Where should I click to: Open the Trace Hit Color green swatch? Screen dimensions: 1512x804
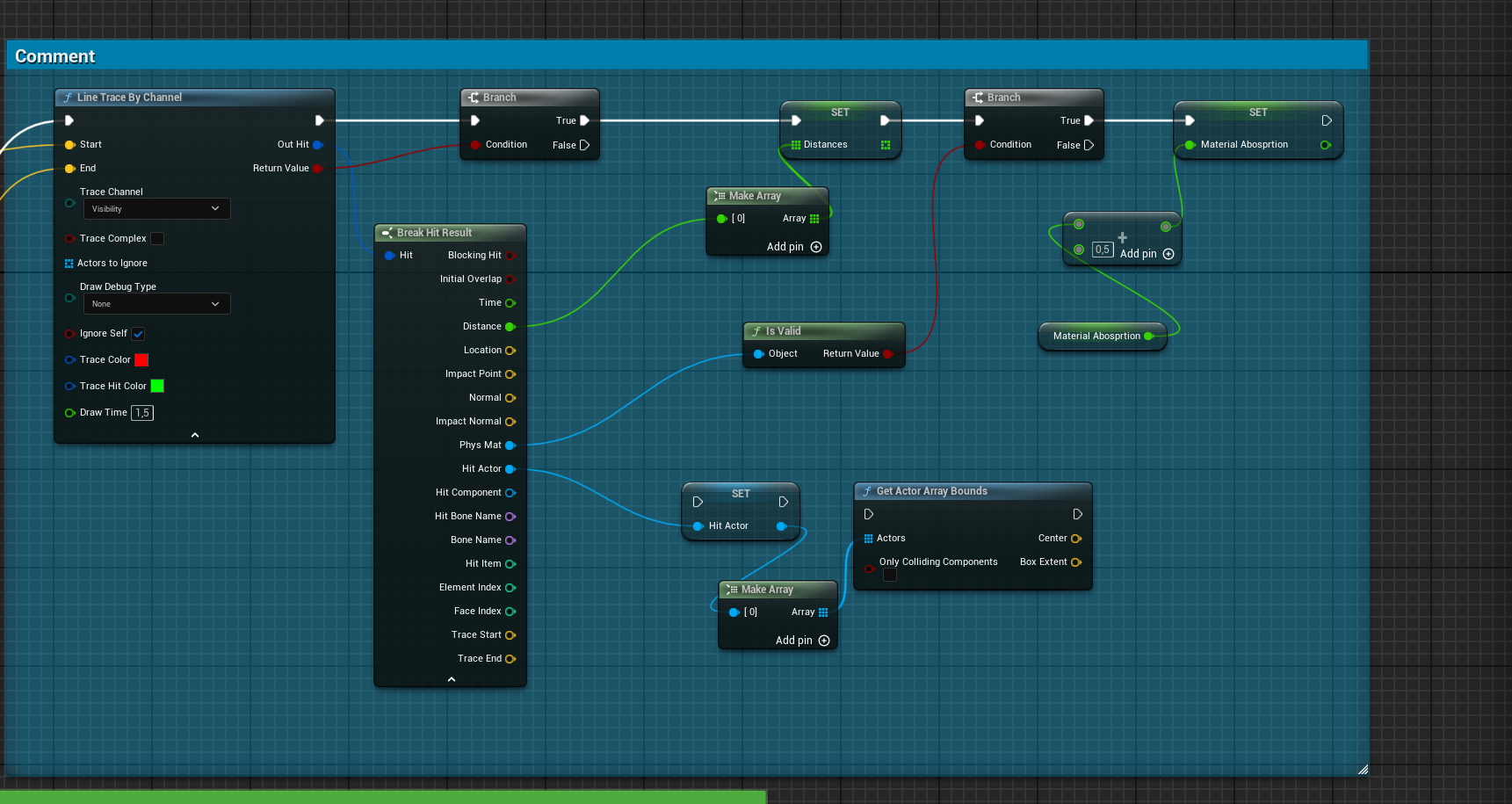(x=157, y=386)
